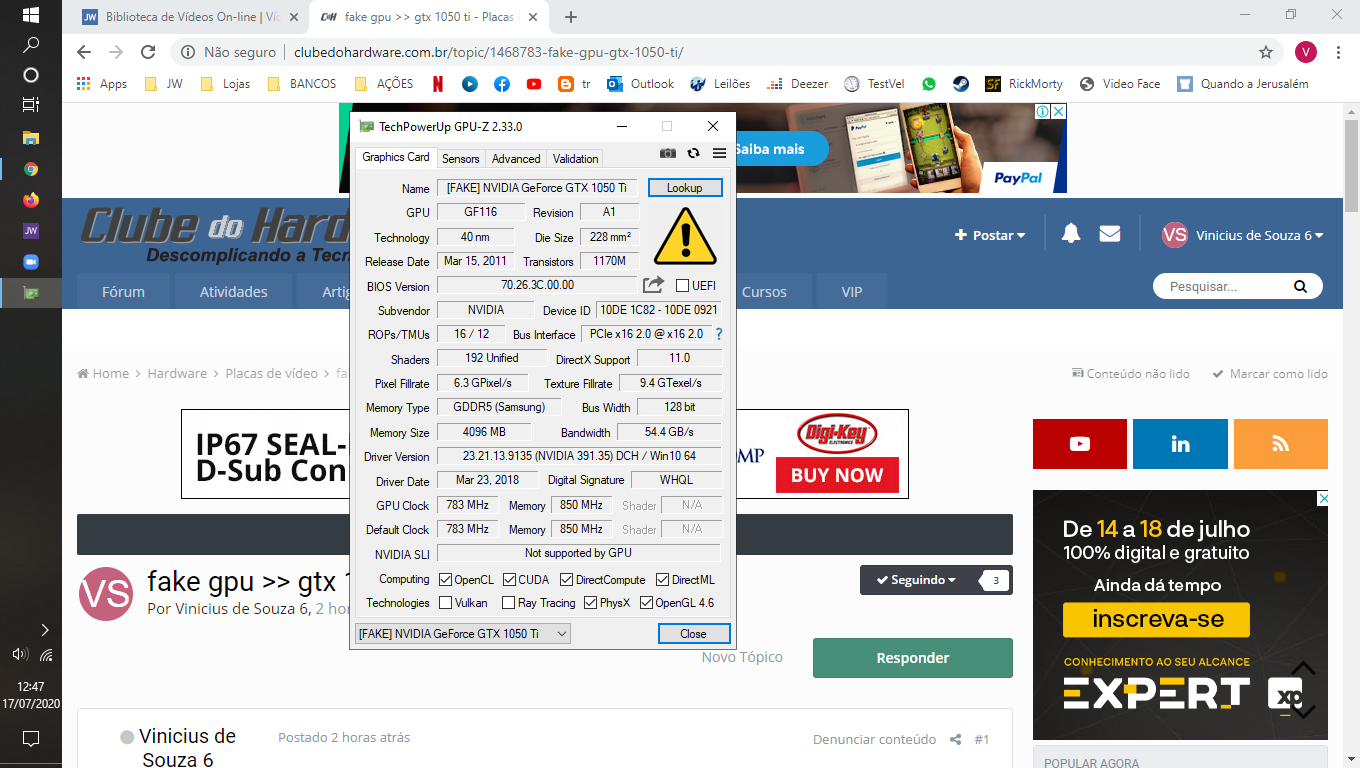Open the GPU-Z hamburger menu
Image resolution: width=1360 pixels, height=768 pixels.
coord(719,153)
